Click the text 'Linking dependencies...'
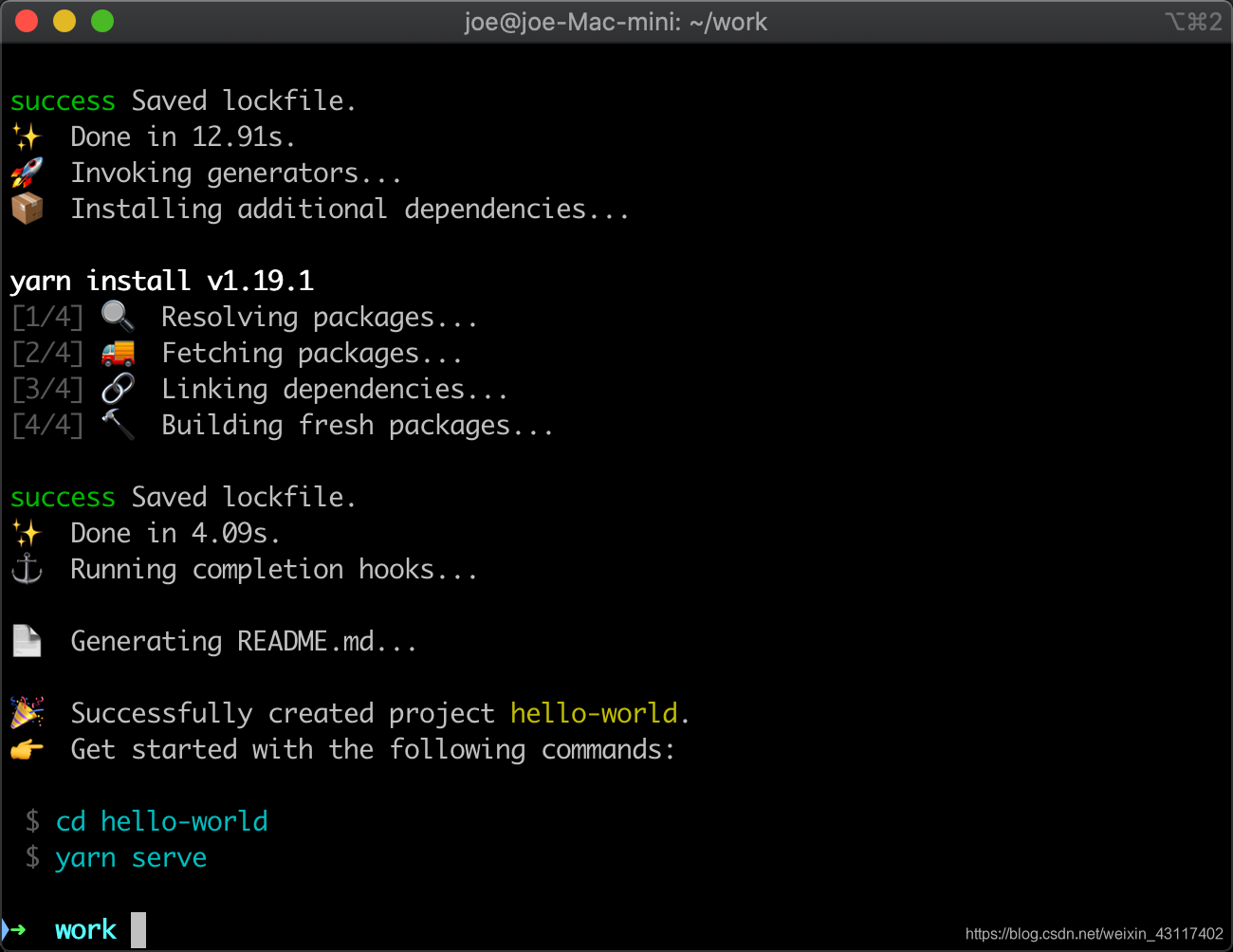This screenshot has width=1233, height=952. (x=335, y=389)
